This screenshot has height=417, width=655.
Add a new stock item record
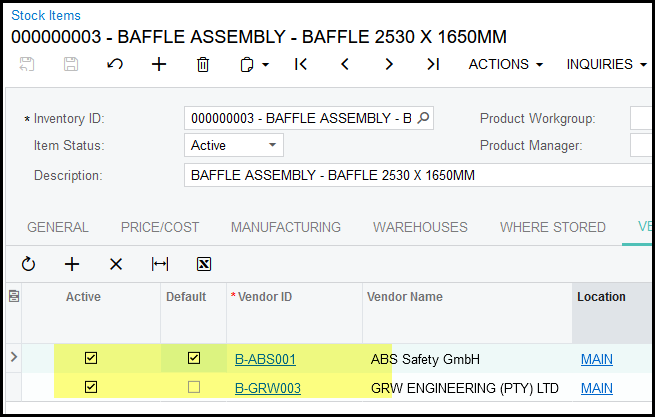click(159, 65)
